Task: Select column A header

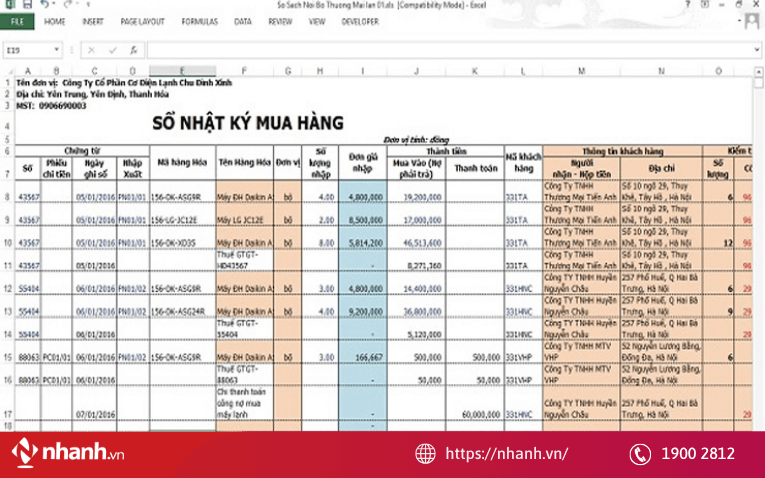Action: 28,71
